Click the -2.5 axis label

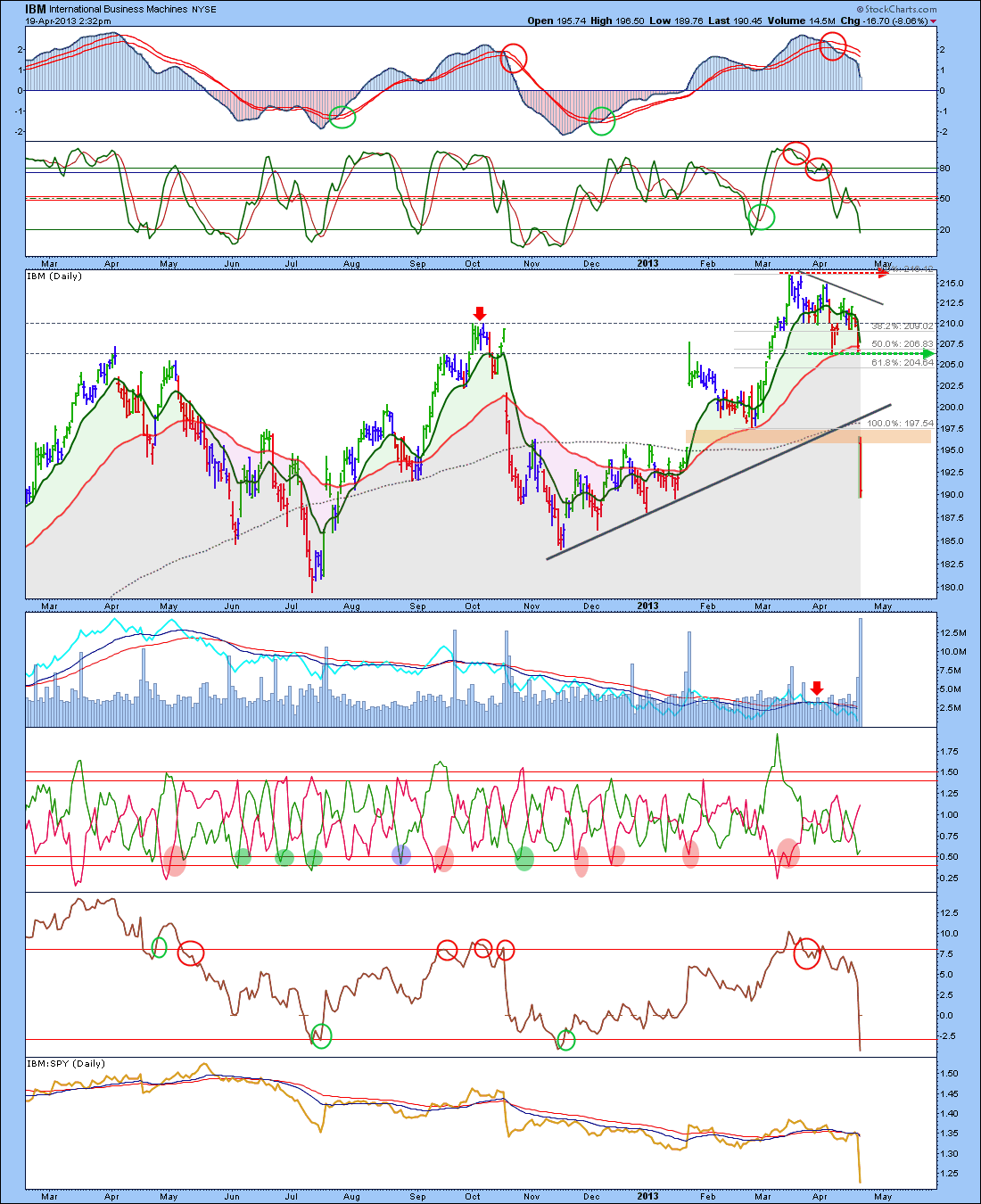point(948,1036)
